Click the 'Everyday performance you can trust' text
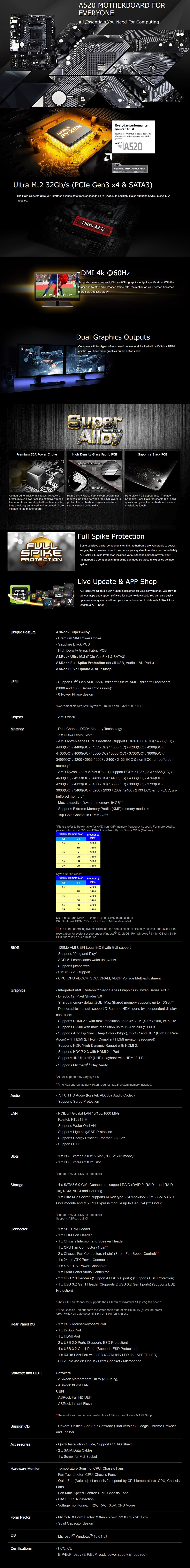 [x=131, y=127]
